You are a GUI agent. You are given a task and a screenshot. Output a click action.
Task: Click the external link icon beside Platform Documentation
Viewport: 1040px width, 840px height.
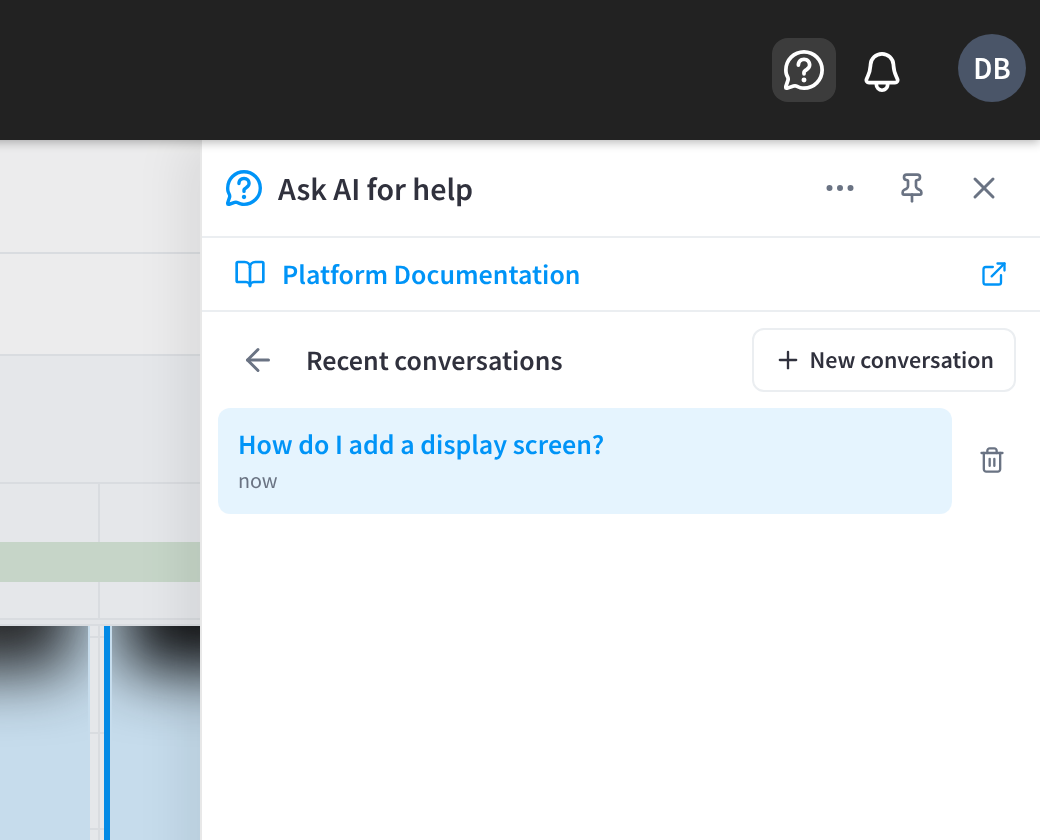coord(993,274)
